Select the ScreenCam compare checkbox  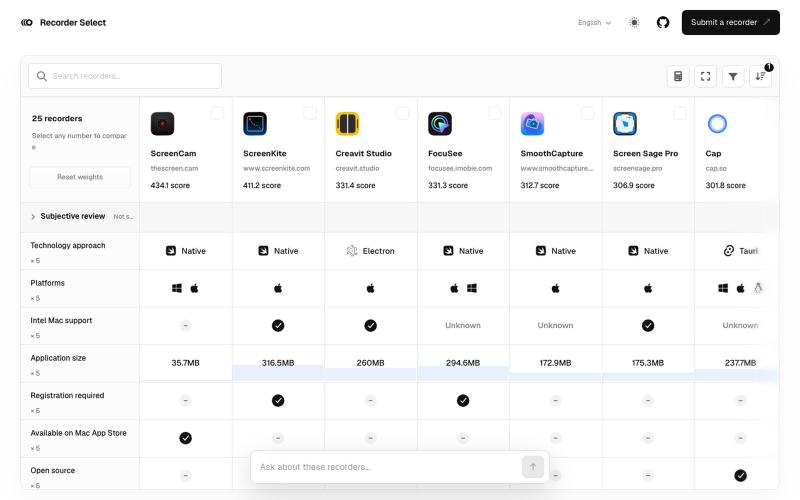[x=217, y=113]
